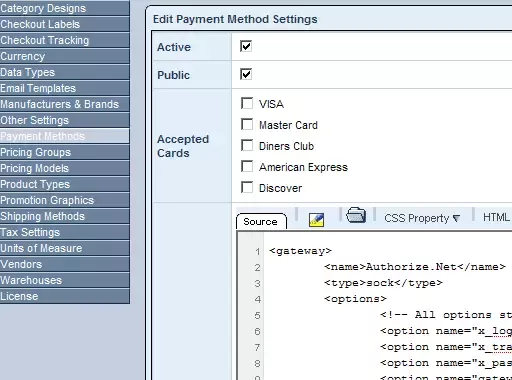Image resolution: width=512 pixels, height=380 pixels.
Task: Click the <options> tag line
Action: (x=355, y=299)
